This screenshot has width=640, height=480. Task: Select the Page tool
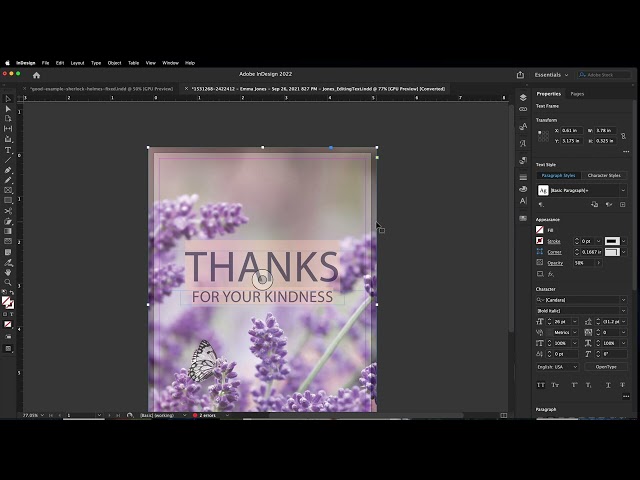pyautogui.click(x=8, y=119)
